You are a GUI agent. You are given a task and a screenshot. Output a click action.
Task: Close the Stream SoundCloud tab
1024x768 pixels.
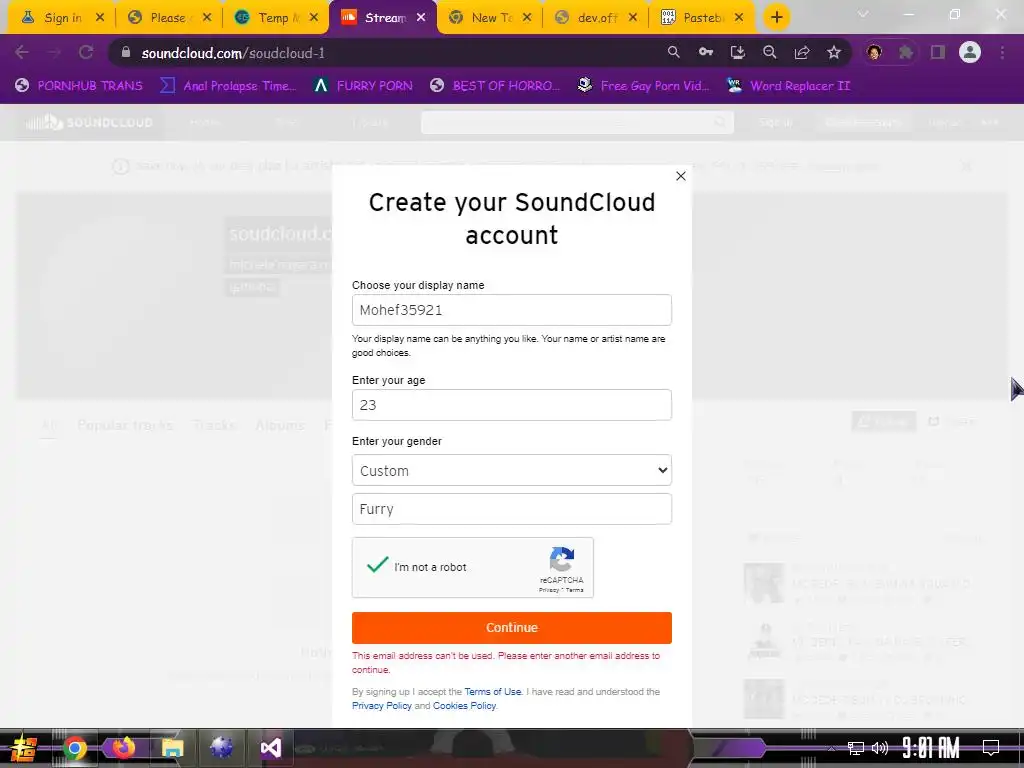tap(421, 18)
